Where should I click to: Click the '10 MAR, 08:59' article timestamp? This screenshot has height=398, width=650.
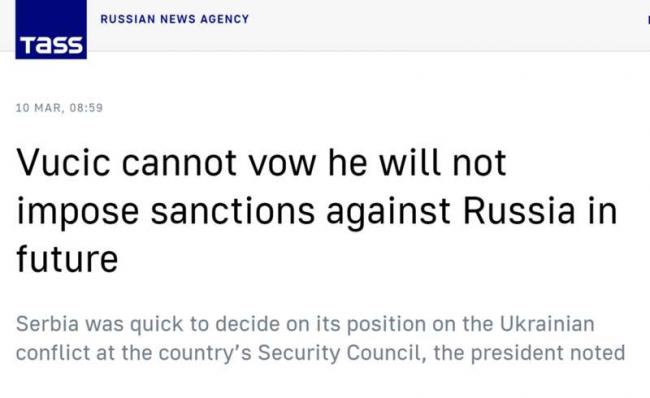(59, 108)
